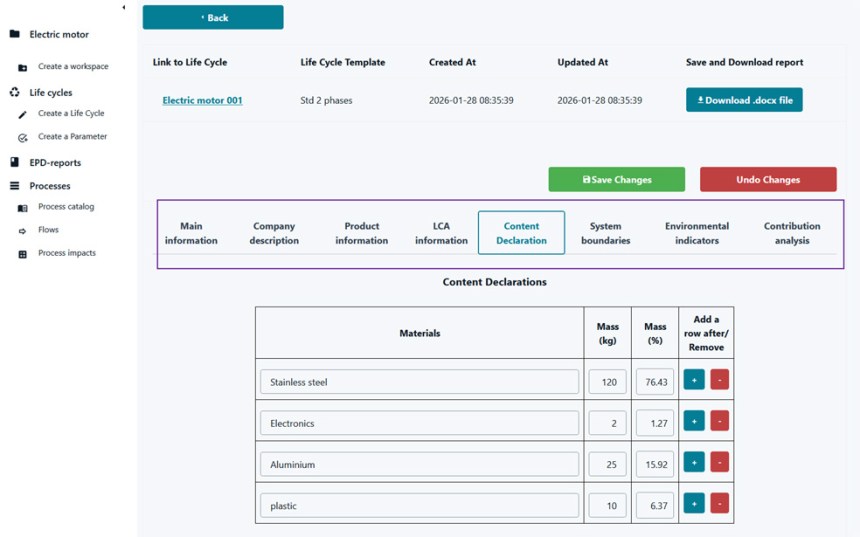Open the Electric motor 001 link
The image size is (860, 537).
202,100
